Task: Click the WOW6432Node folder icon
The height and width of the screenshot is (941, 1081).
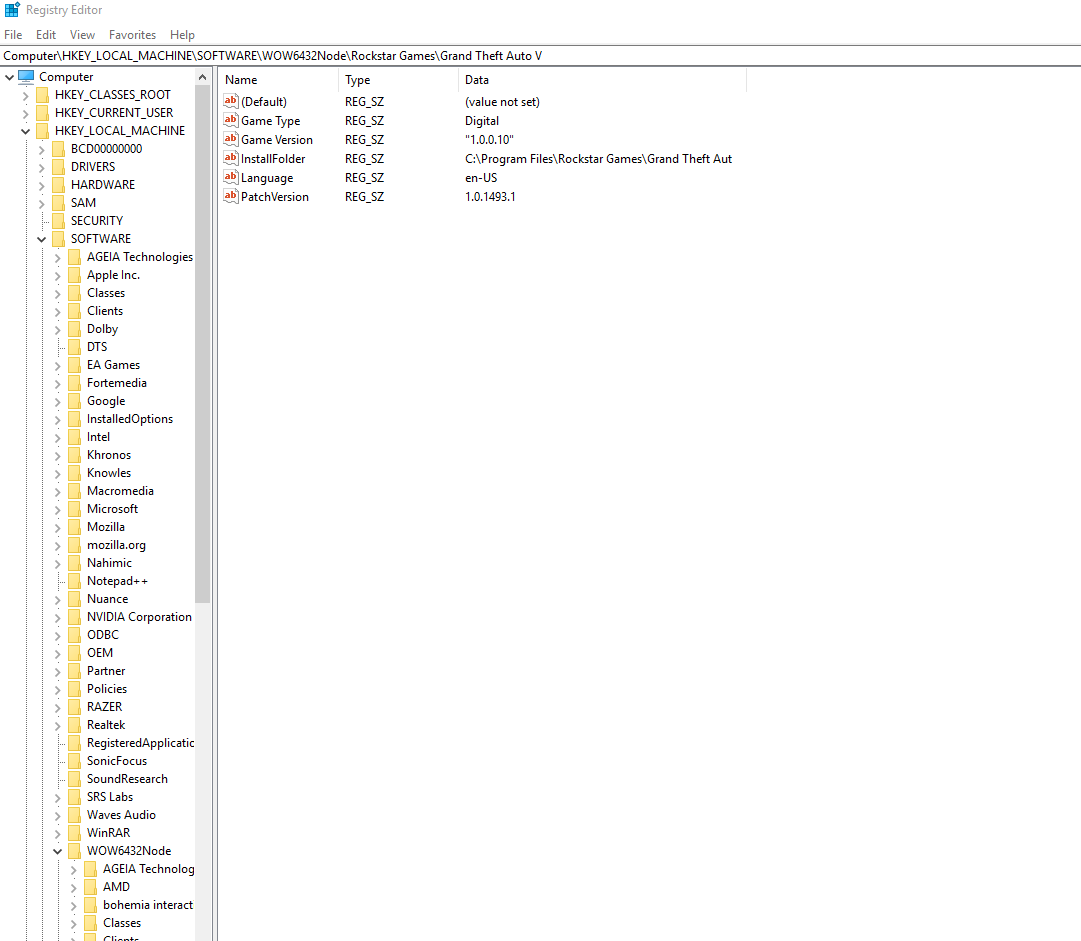Action: click(x=74, y=851)
